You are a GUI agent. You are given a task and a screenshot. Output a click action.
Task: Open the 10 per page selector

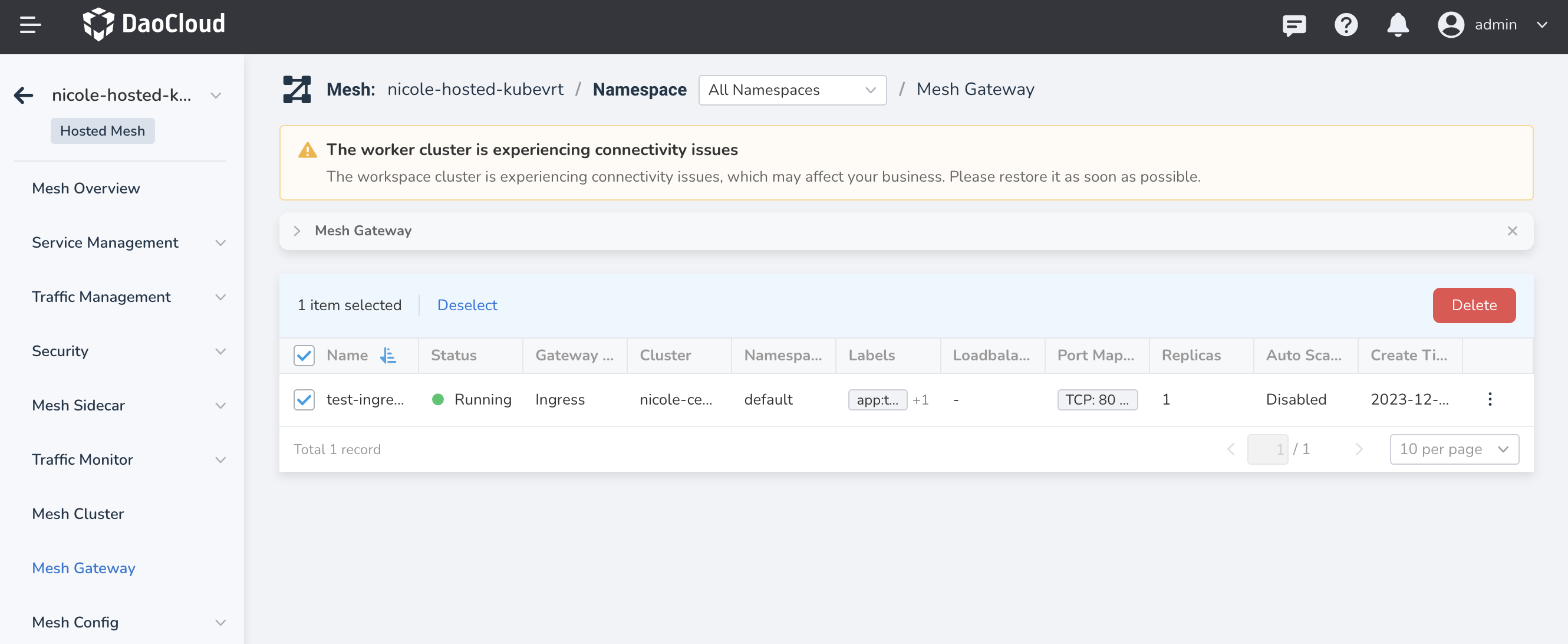[x=1454, y=449]
